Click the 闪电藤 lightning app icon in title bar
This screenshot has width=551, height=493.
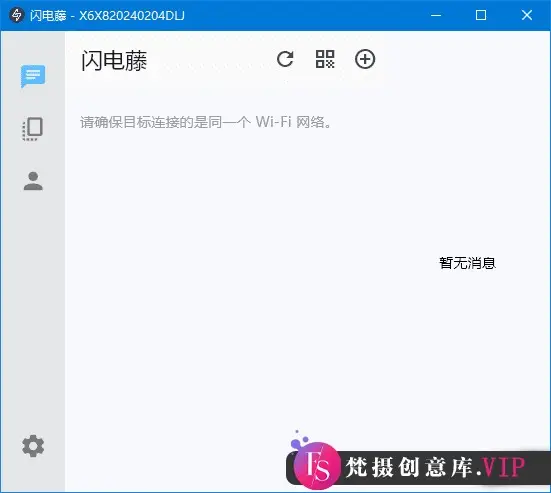(x=16, y=15)
